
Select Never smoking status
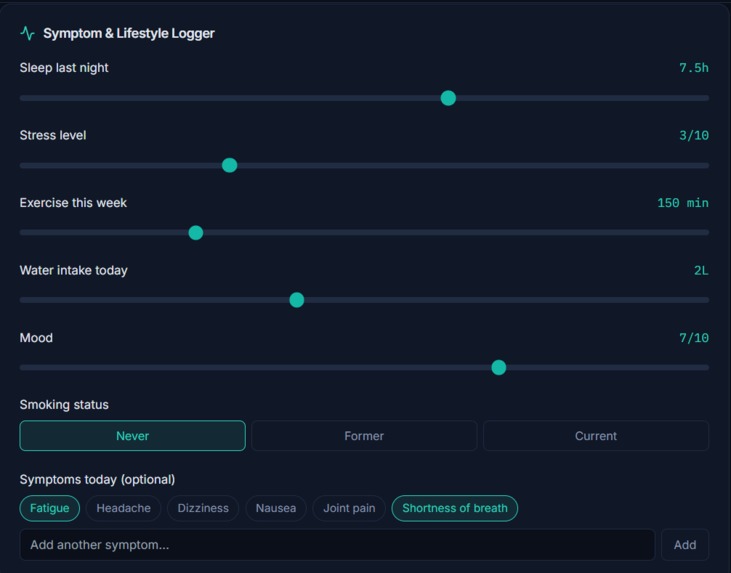point(132,436)
